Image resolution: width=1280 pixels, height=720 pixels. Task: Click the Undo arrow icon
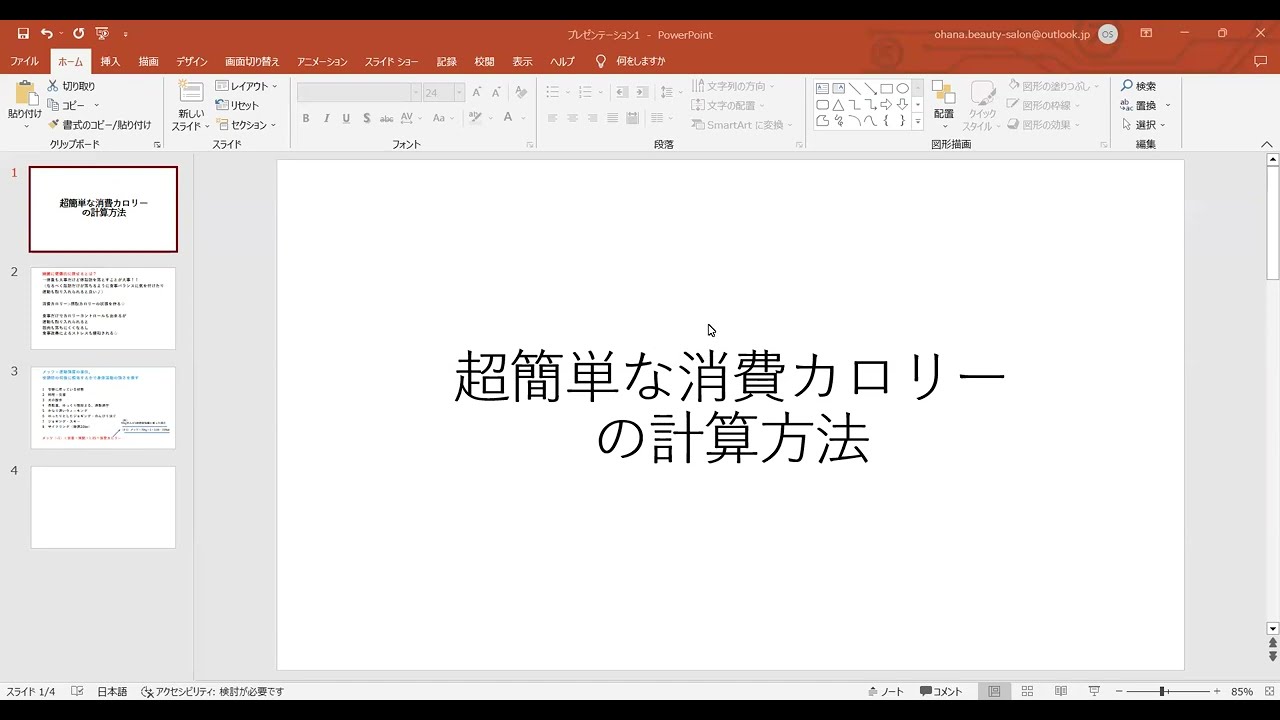click(x=46, y=34)
